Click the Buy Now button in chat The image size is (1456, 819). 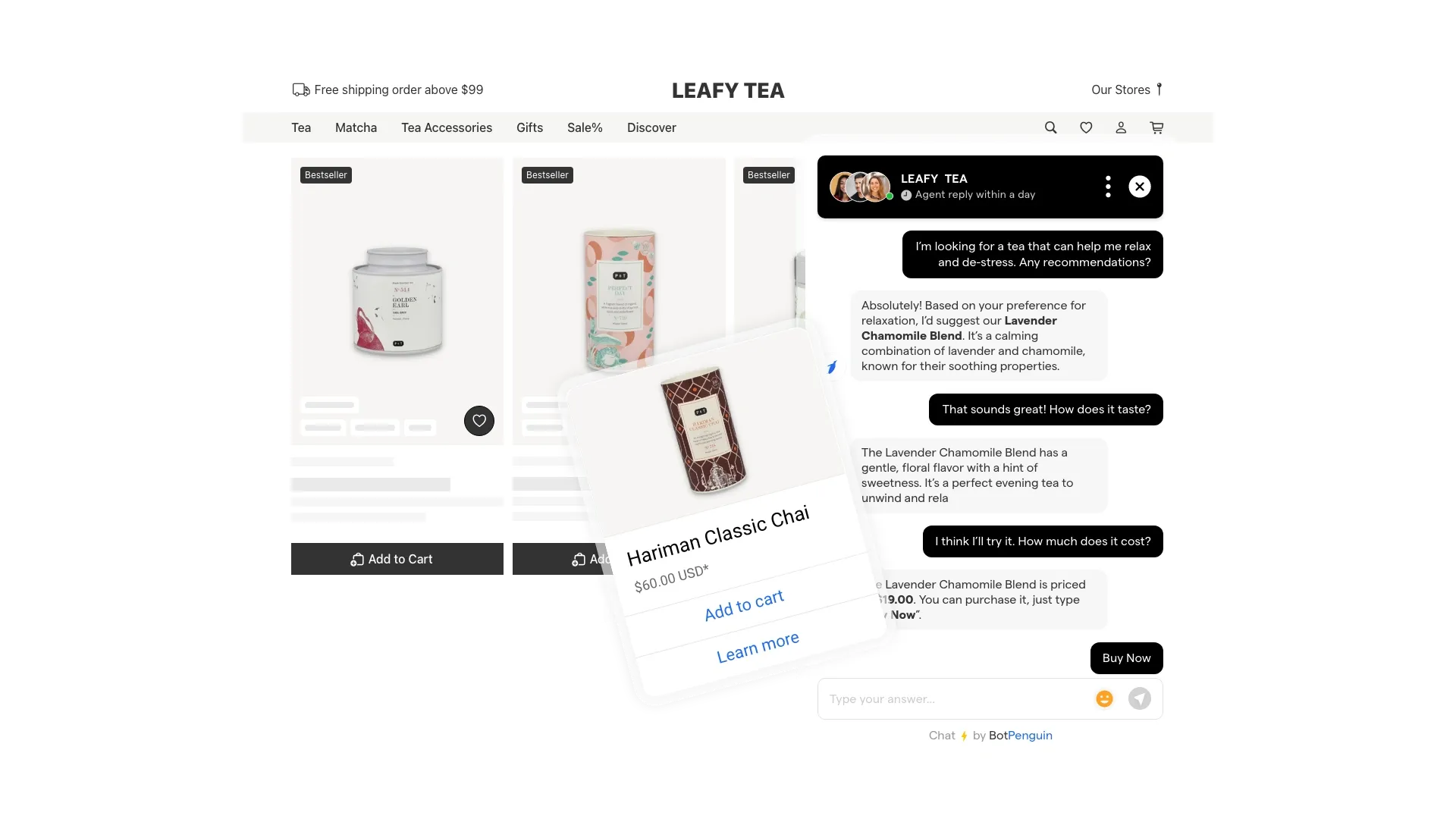coord(1126,657)
